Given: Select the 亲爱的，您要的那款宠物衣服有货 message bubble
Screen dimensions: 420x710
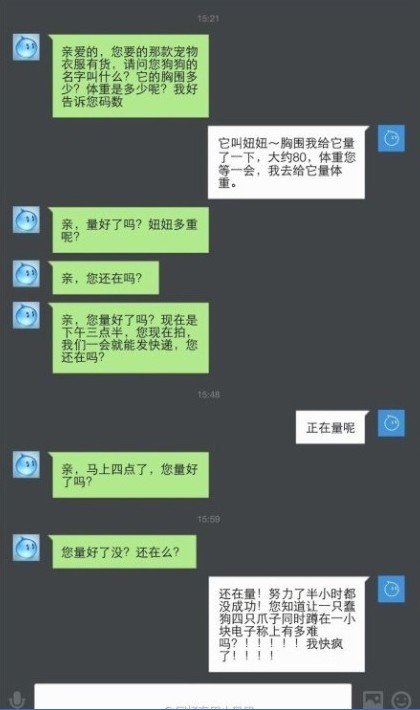Looking at the screenshot, I should (x=129, y=76).
